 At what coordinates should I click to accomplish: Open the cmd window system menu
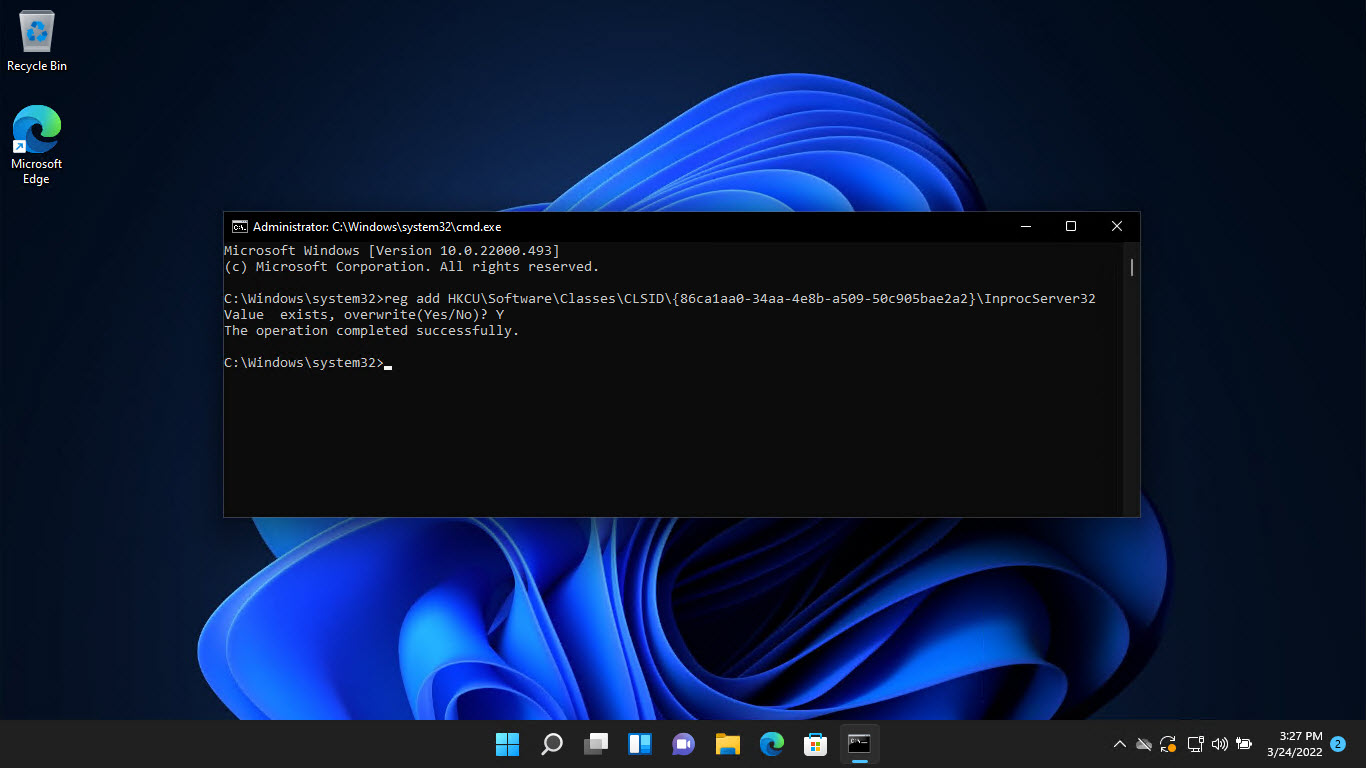coord(236,226)
